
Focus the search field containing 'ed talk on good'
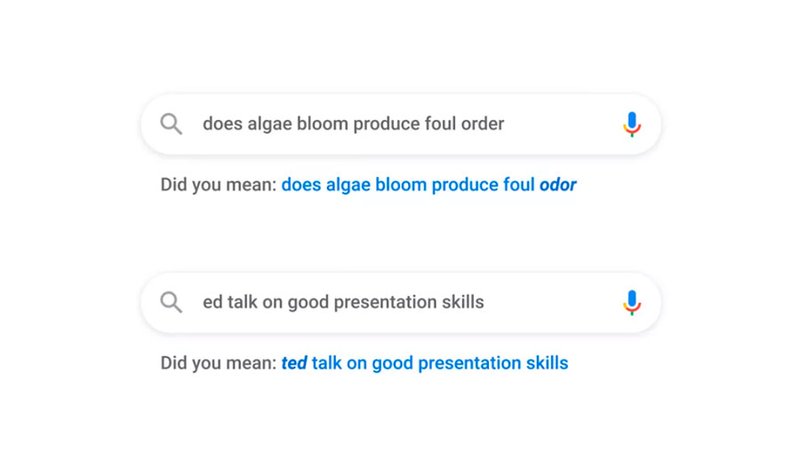point(401,303)
